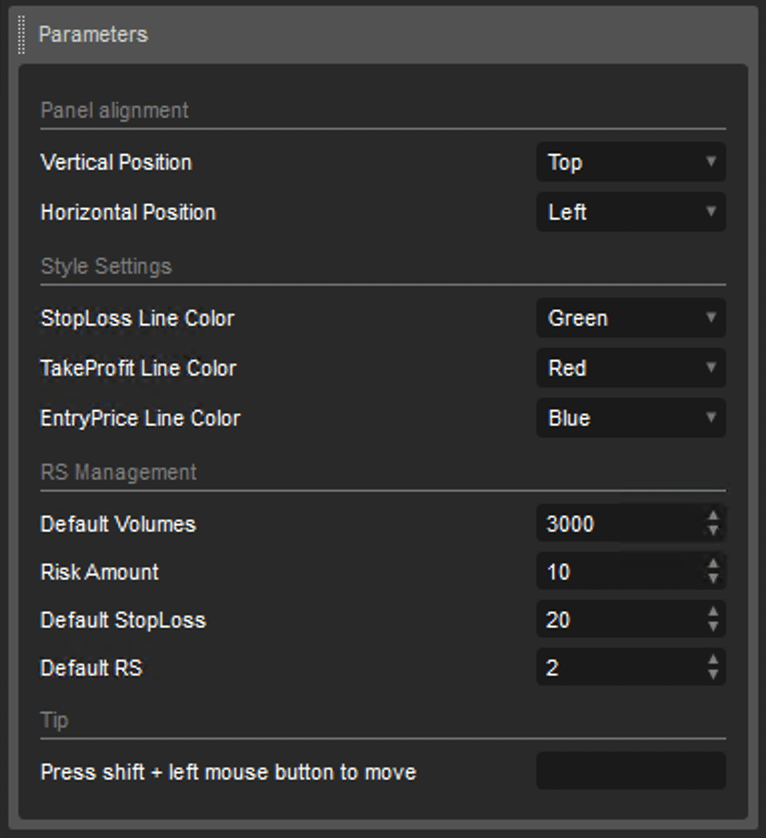Image resolution: width=766 pixels, height=838 pixels.
Task: Click the empty Tip text field
Action: click(631, 771)
